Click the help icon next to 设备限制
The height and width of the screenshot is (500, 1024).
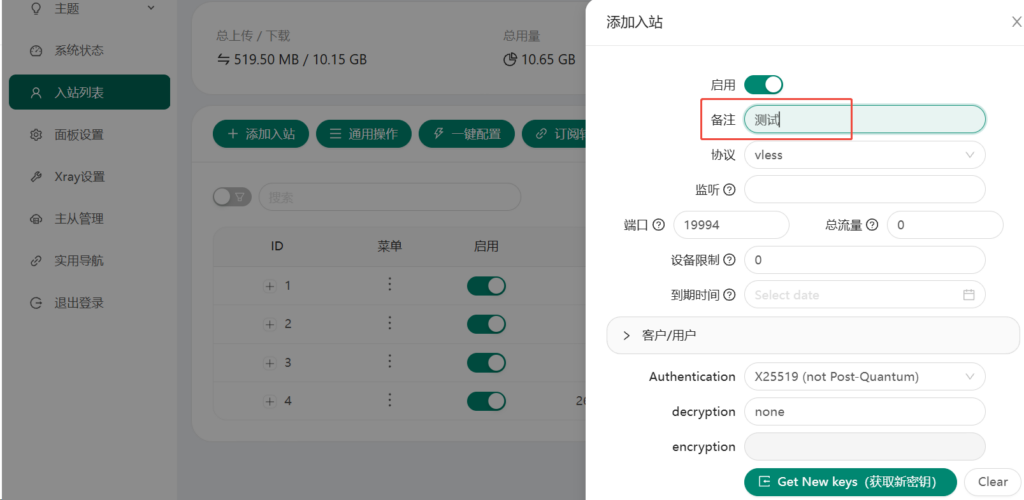tap(729, 260)
